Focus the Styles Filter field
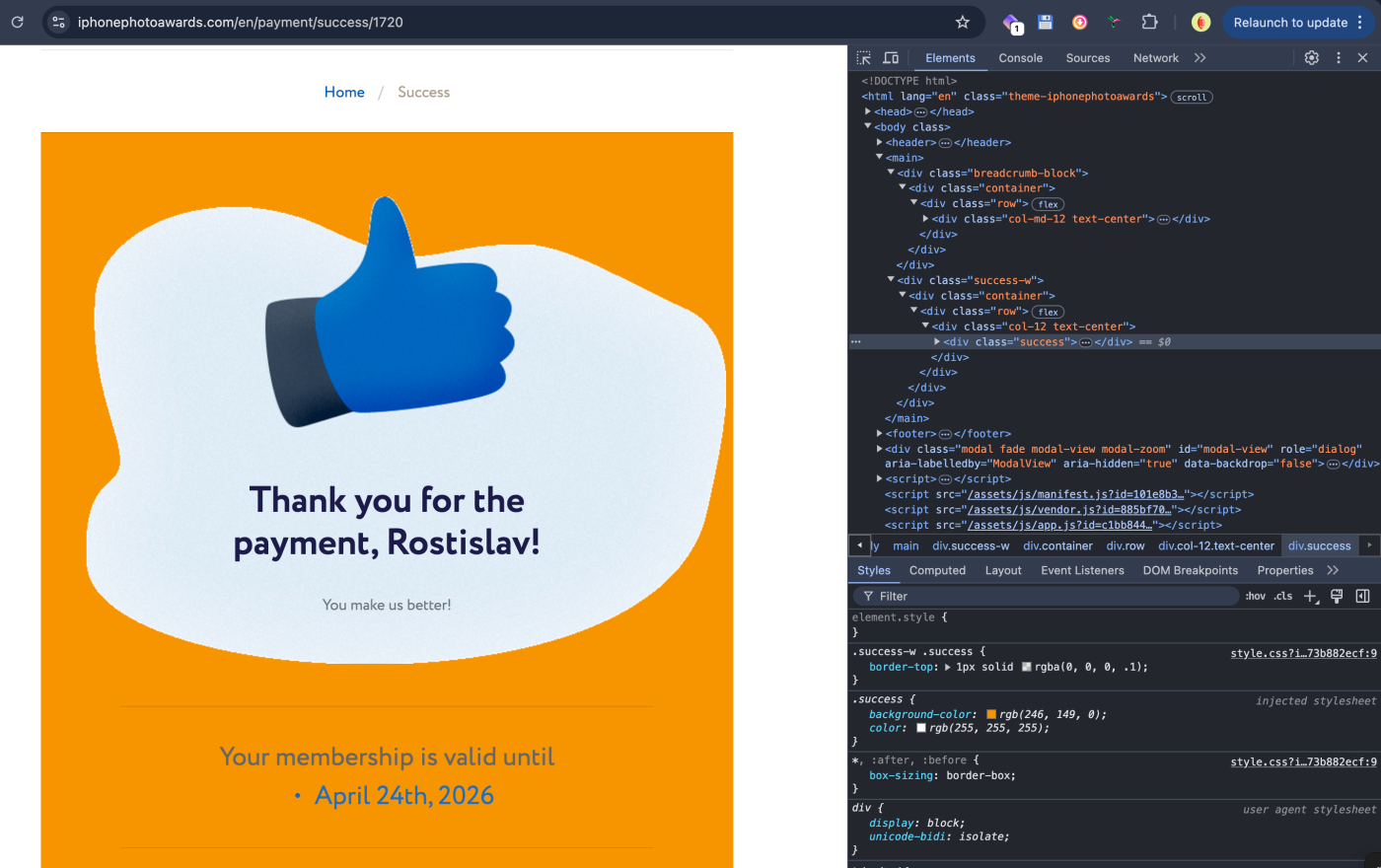 pyautogui.click(x=1046, y=596)
